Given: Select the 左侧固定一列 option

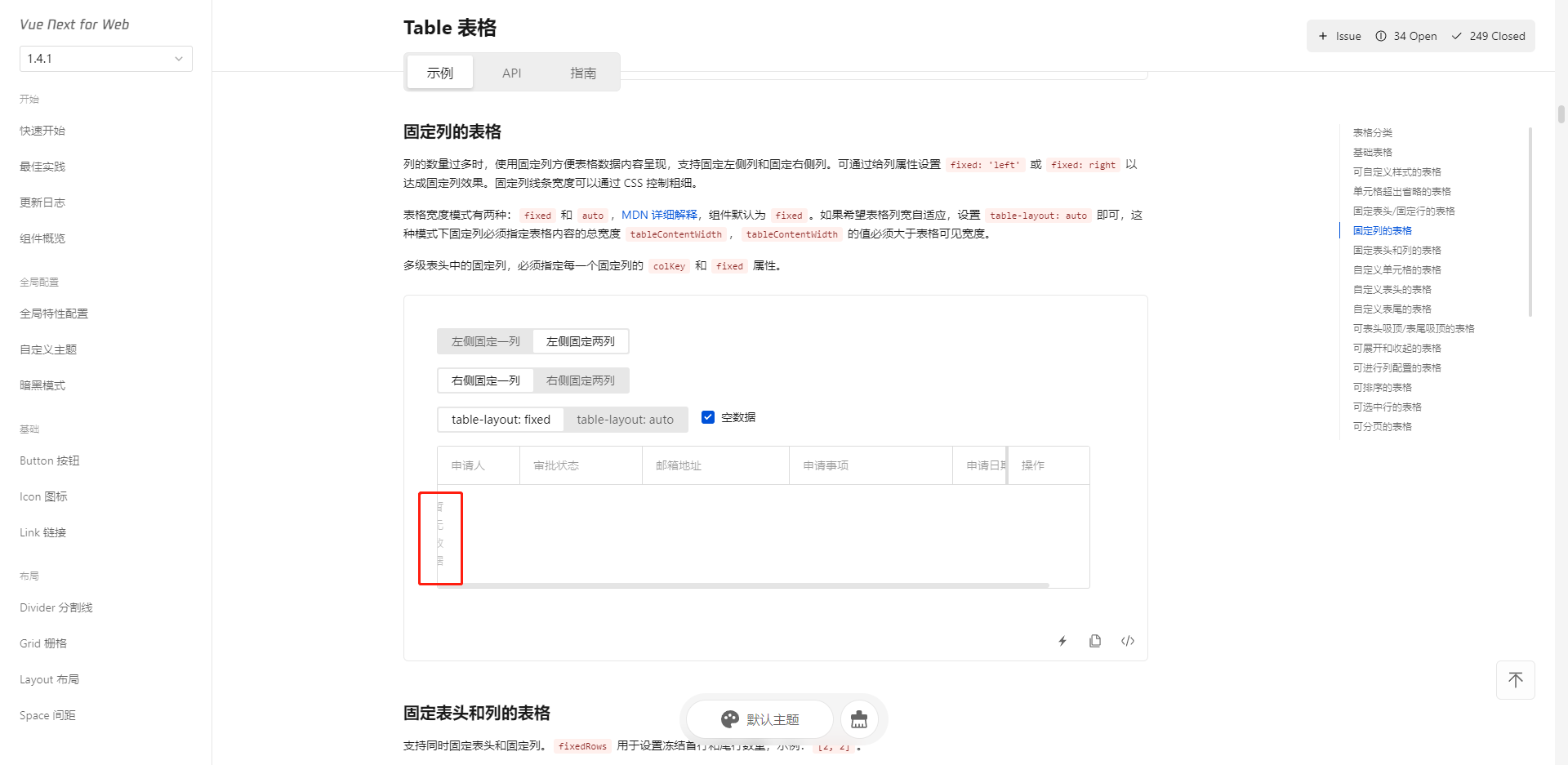Looking at the screenshot, I should (x=485, y=341).
